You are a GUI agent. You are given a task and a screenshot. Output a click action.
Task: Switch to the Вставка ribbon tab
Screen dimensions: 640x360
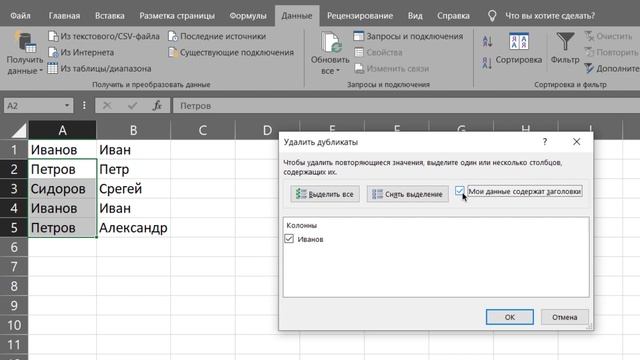(109, 16)
